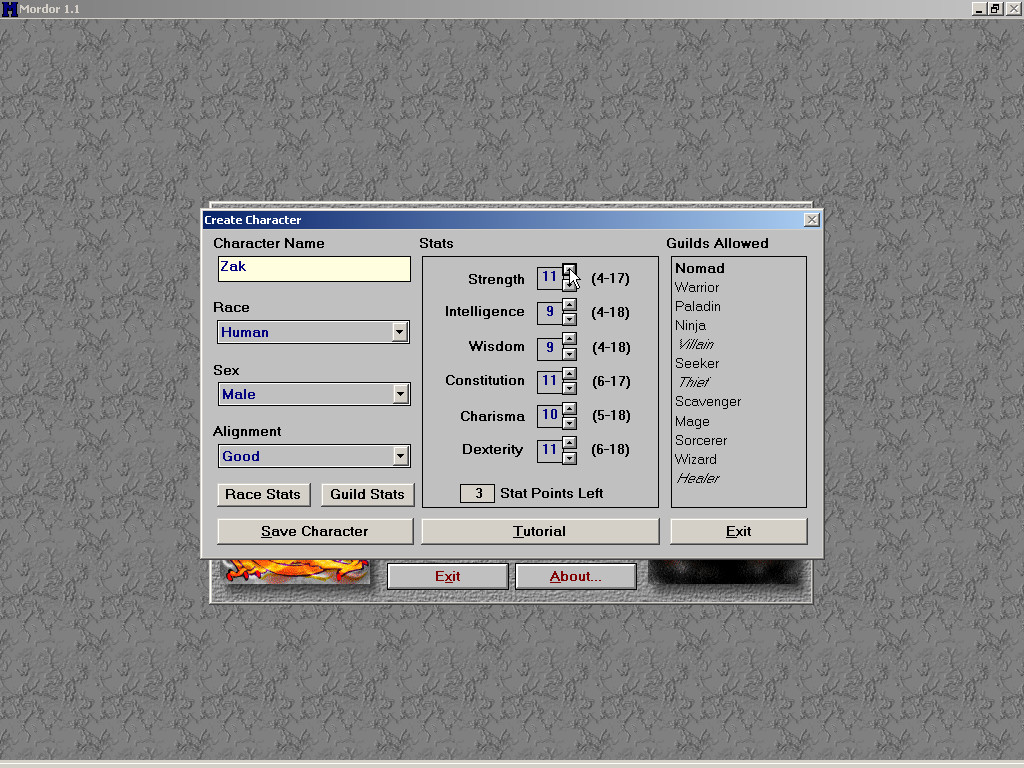Select Mage in Guilds Allowed list
The width and height of the screenshot is (1024, 768).
(x=692, y=421)
